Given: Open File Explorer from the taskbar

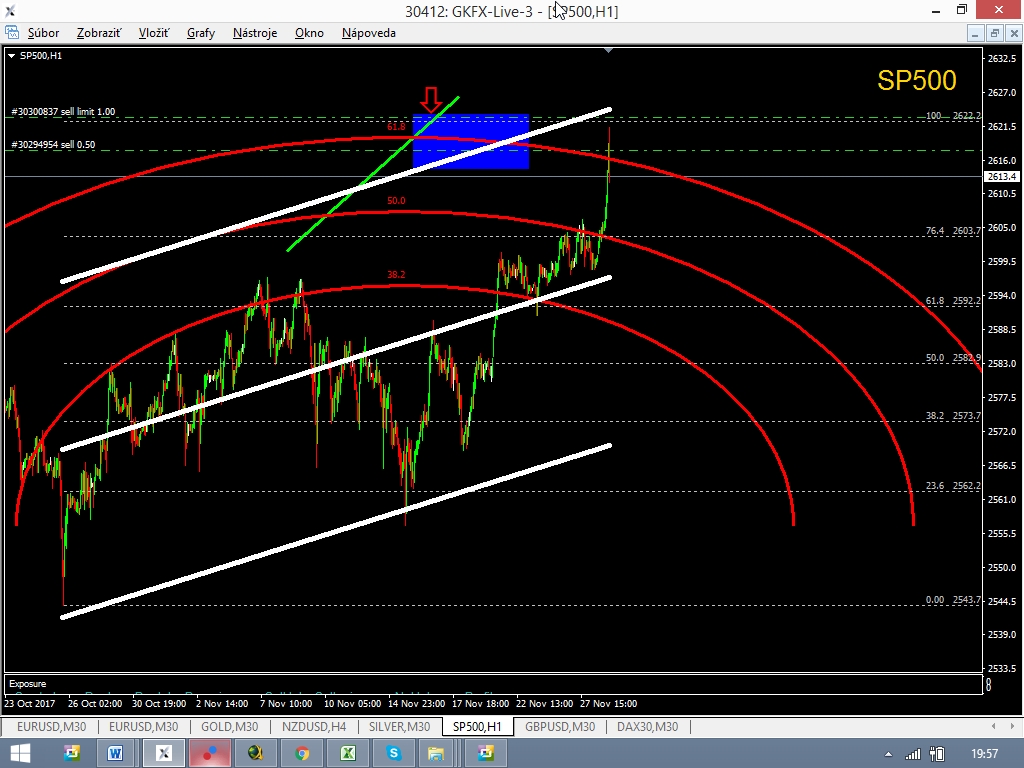Looking at the screenshot, I should [x=436, y=754].
